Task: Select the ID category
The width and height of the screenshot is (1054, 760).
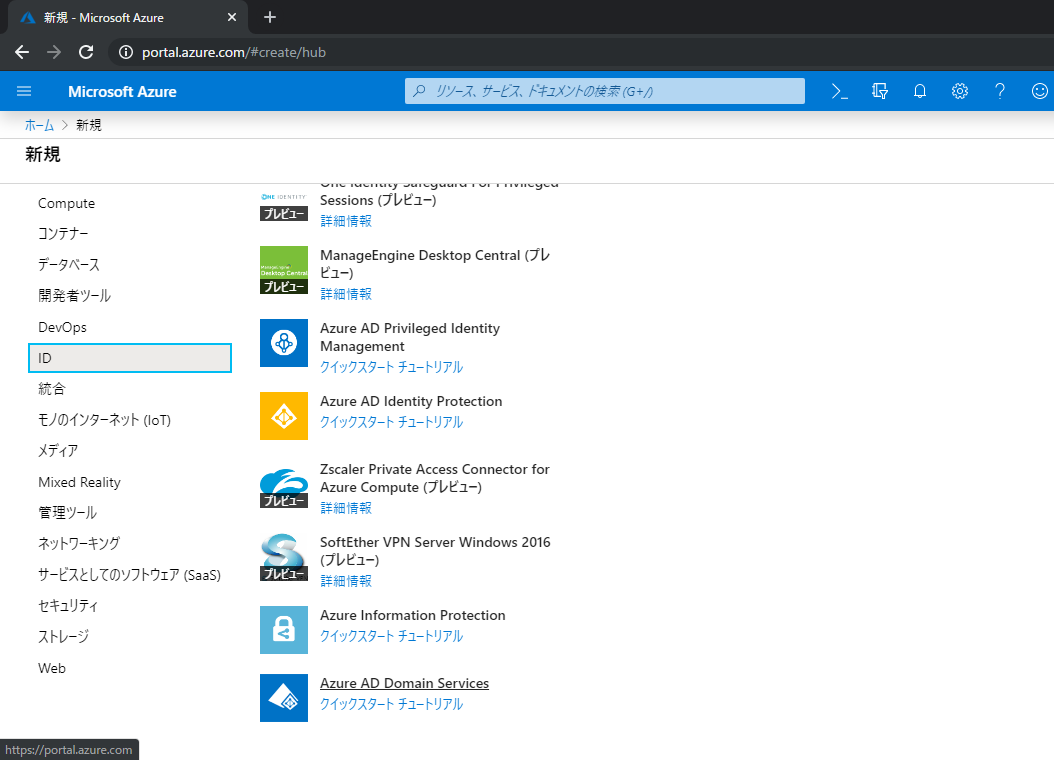Action: pos(130,358)
